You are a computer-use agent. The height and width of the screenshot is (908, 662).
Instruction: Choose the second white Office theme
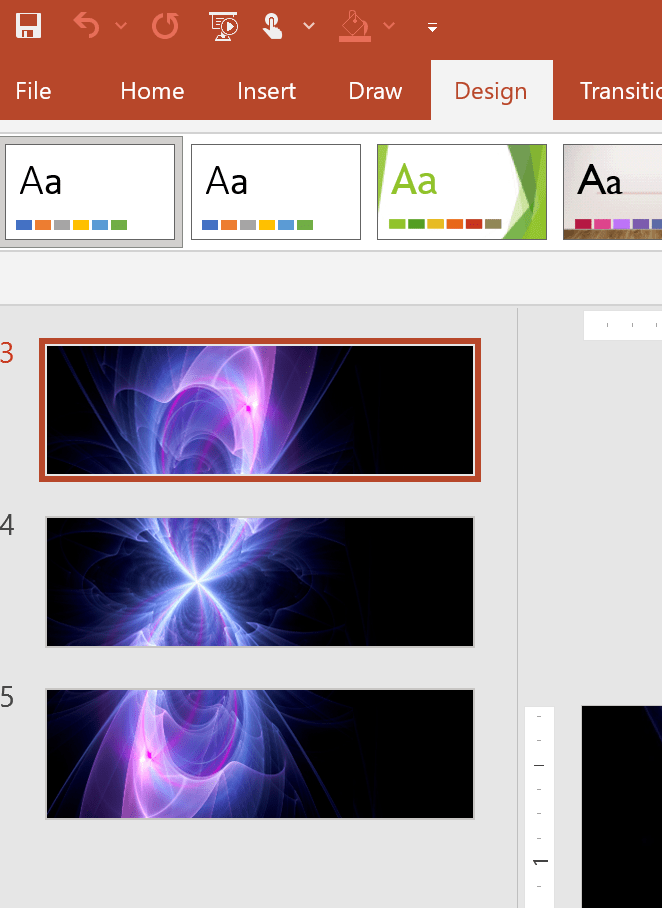tap(275, 192)
